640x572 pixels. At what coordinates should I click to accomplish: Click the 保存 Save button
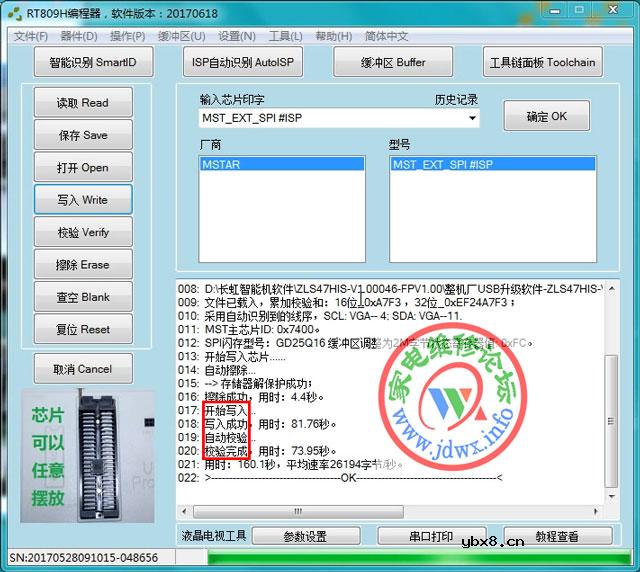83,135
